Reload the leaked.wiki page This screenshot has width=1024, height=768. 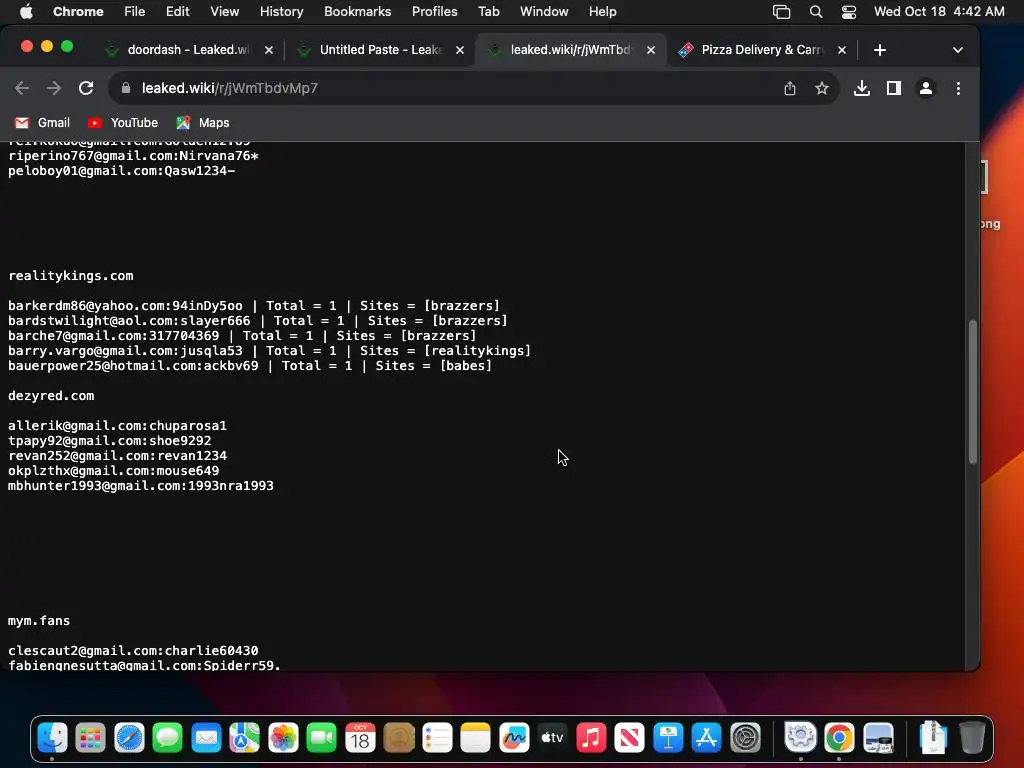86,88
